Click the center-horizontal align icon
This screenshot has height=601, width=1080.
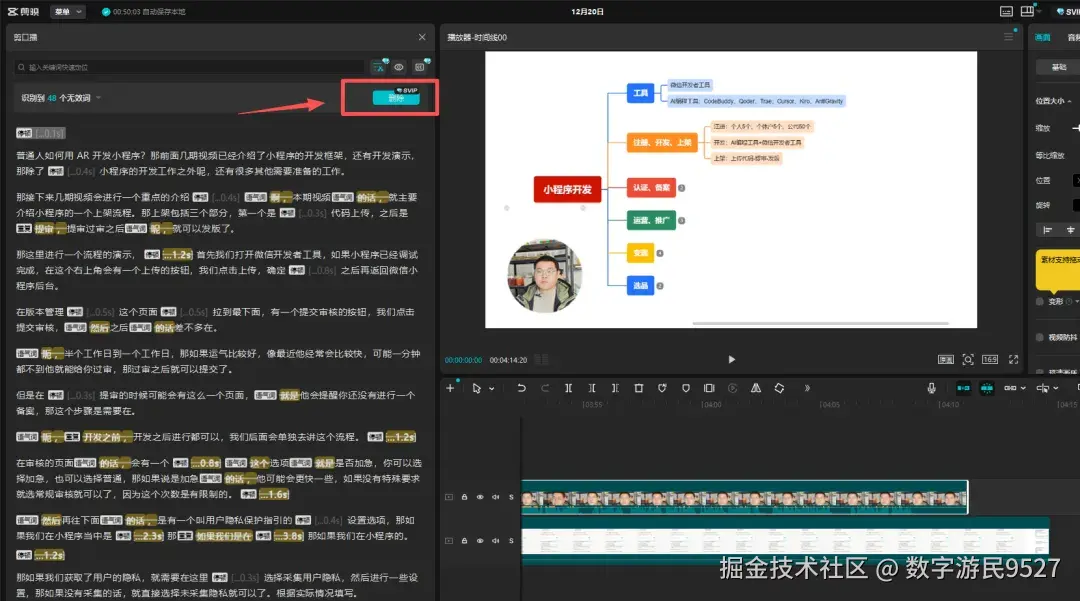coord(1070,230)
